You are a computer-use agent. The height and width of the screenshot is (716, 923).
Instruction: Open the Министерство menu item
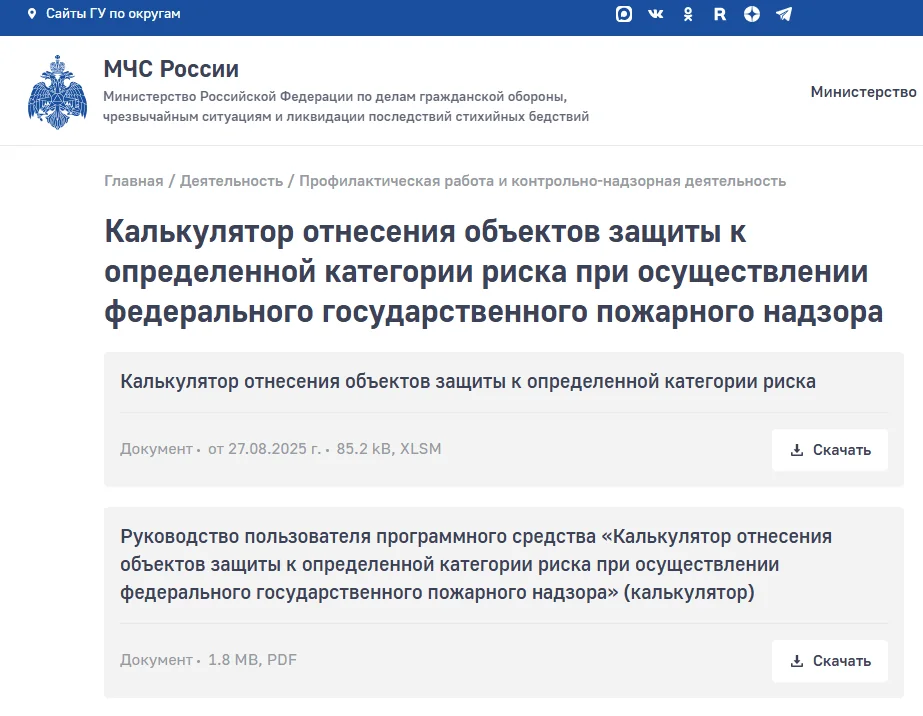864,92
